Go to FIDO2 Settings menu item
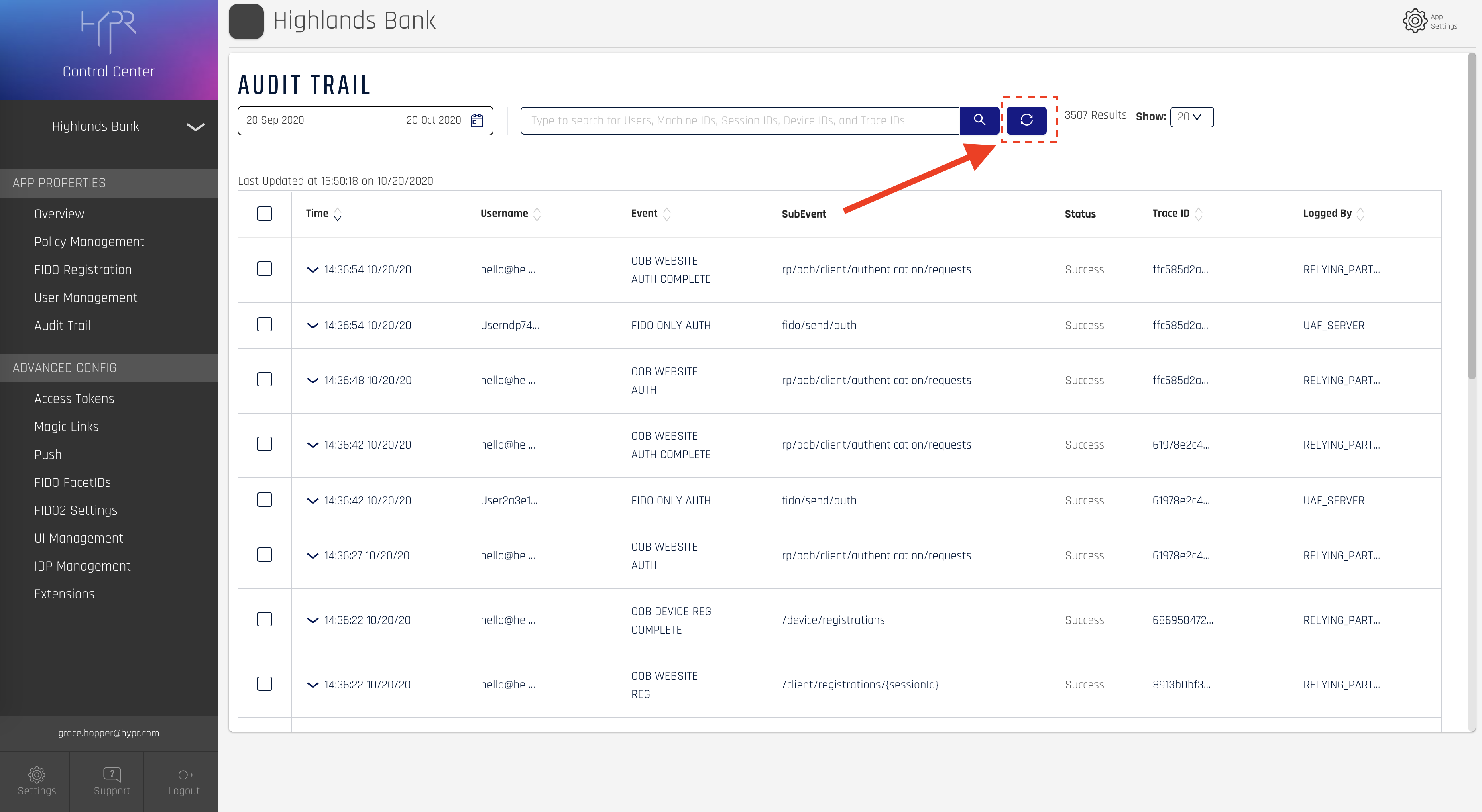1482x812 pixels. pyautogui.click(x=75, y=510)
